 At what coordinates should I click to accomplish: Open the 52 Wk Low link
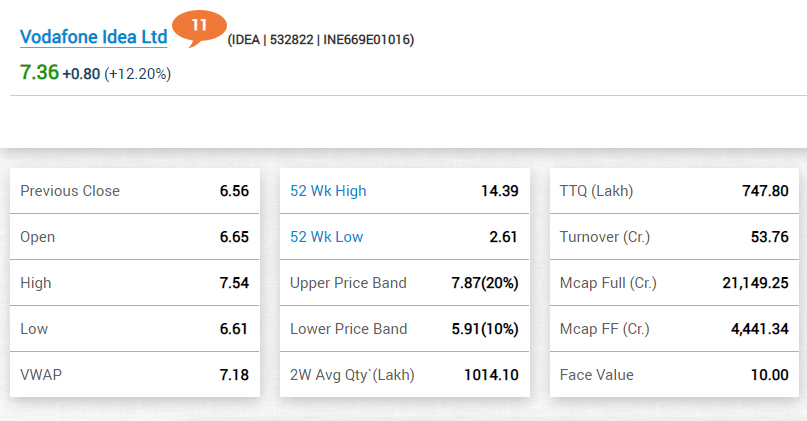click(326, 237)
